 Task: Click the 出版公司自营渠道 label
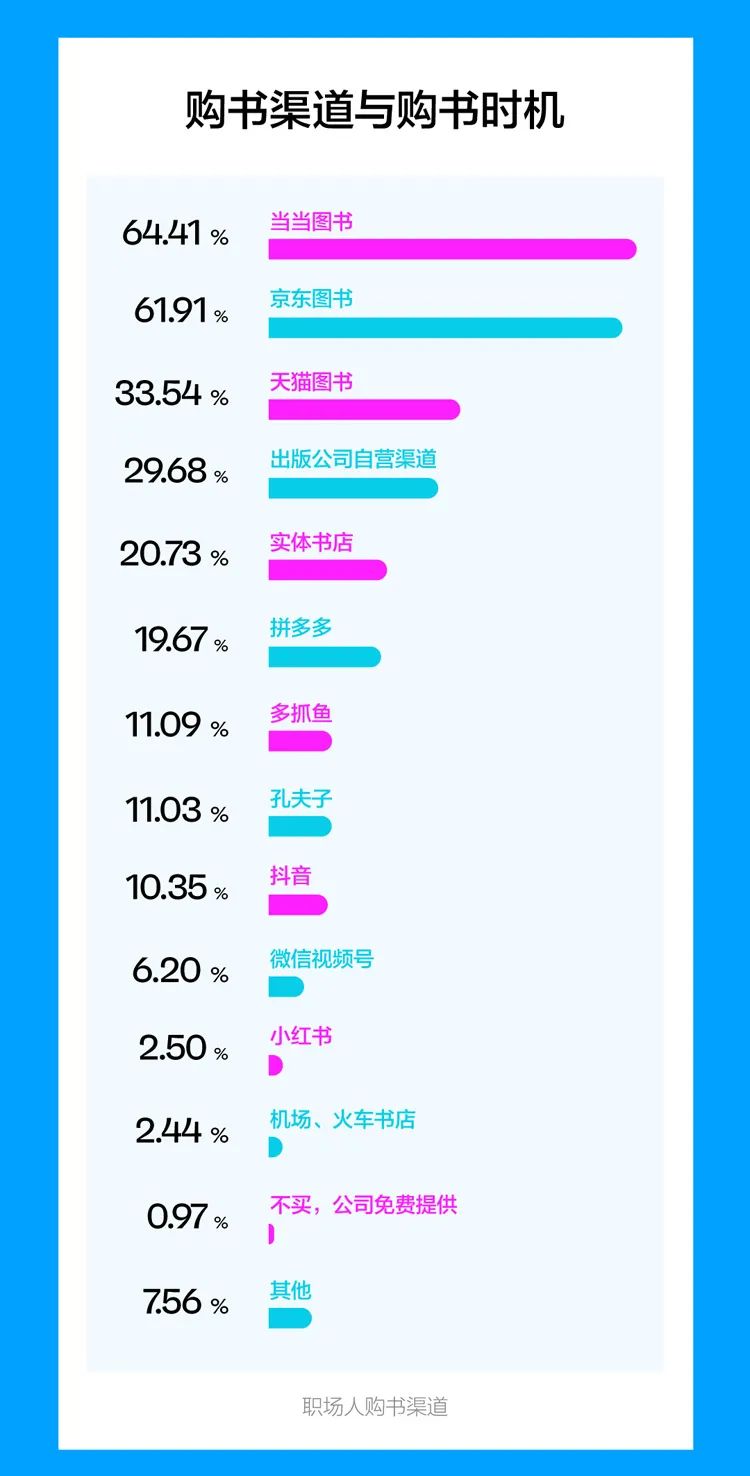(x=353, y=460)
